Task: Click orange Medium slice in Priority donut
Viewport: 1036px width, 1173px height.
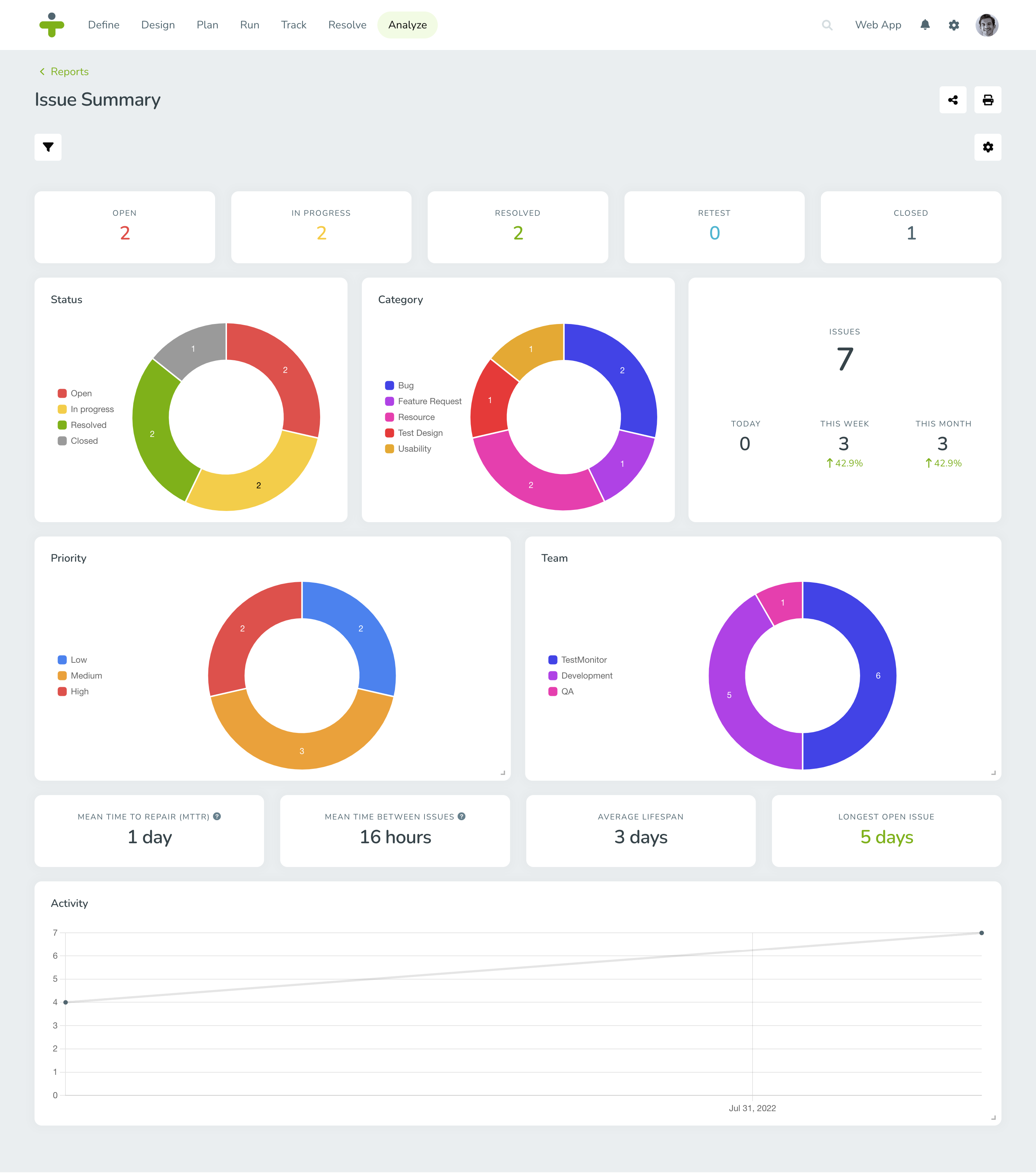Action: tap(302, 750)
